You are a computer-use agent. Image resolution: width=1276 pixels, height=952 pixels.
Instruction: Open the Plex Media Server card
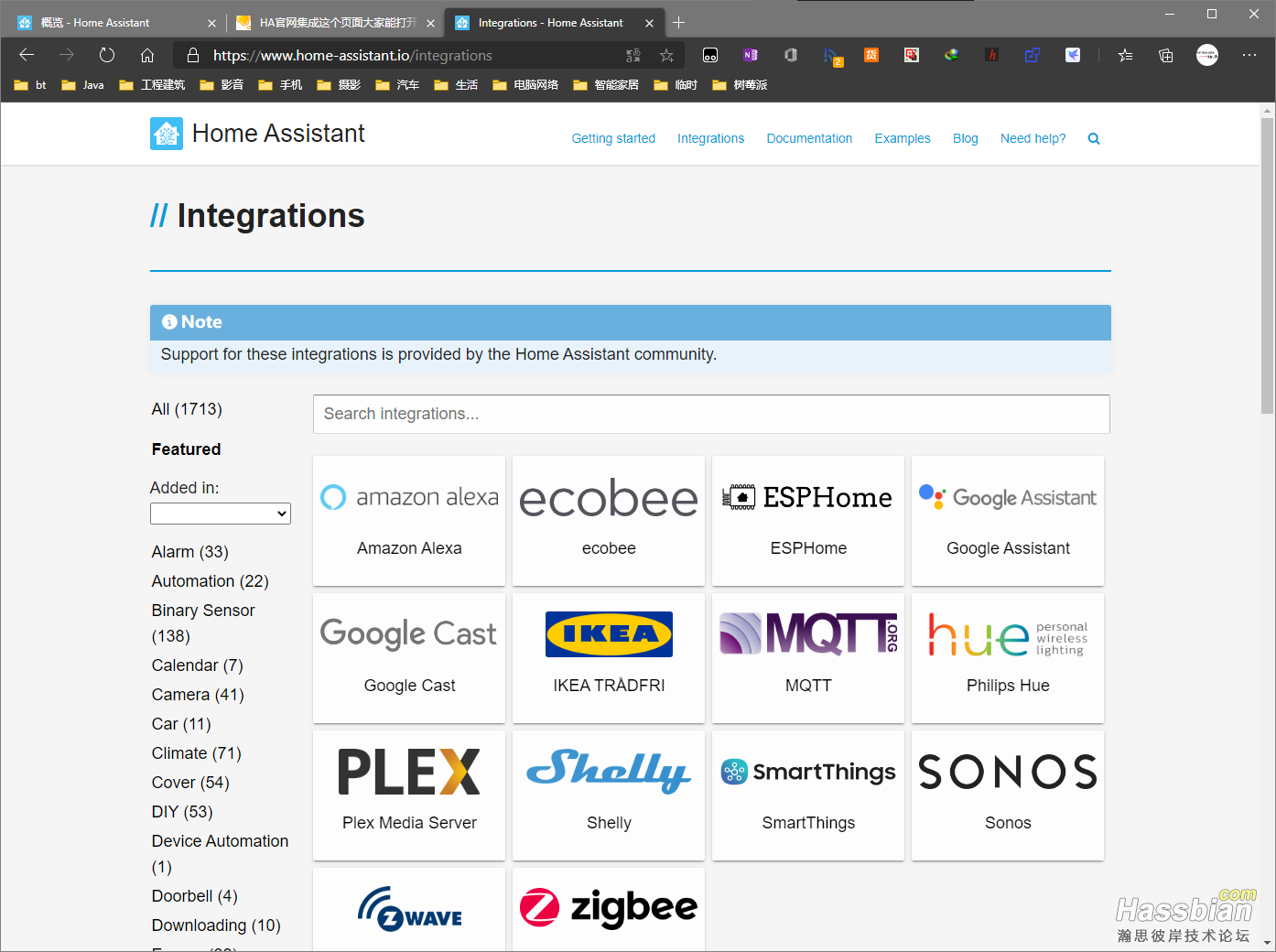[x=409, y=795]
